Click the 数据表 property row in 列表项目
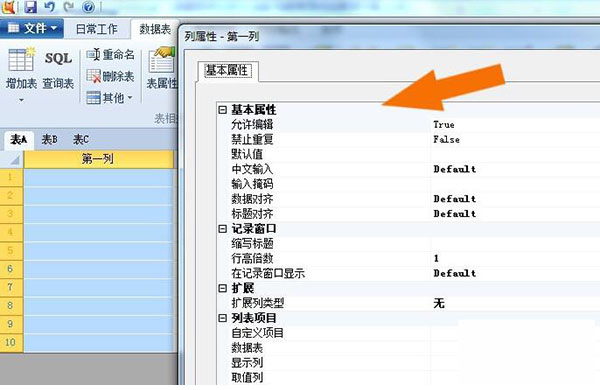The image size is (600, 390). (x=408, y=348)
